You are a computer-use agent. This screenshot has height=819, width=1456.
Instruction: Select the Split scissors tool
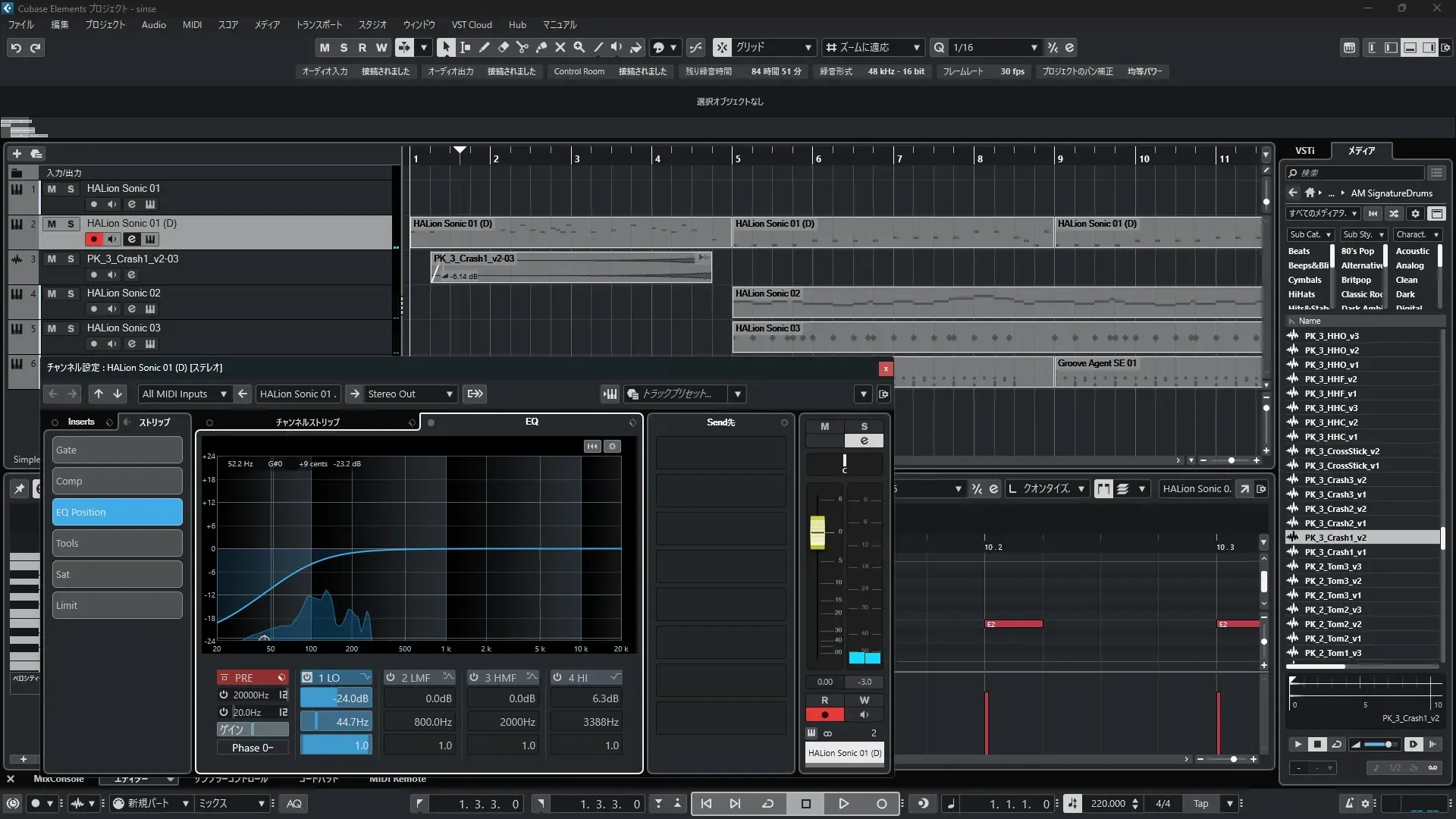coord(522,47)
